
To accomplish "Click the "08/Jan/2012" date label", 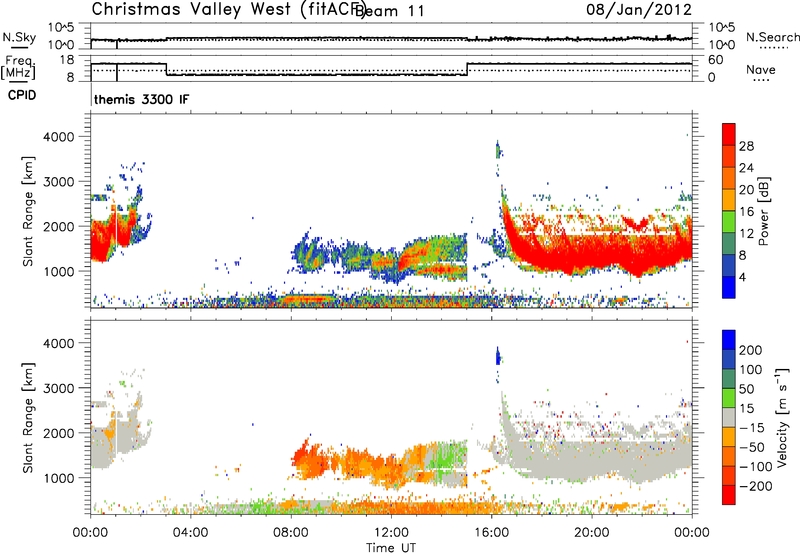I will 639,9.
